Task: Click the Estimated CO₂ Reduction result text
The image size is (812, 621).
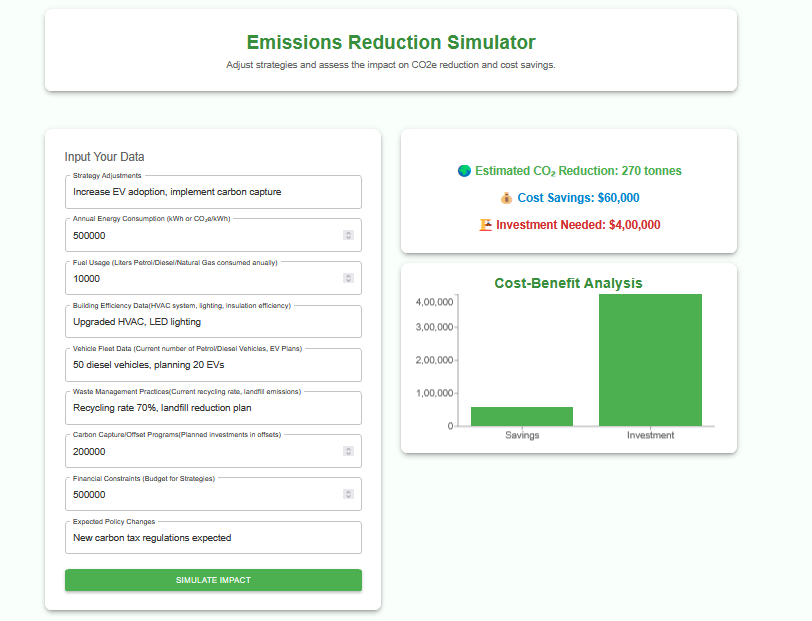Action: [x=575, y=171]
